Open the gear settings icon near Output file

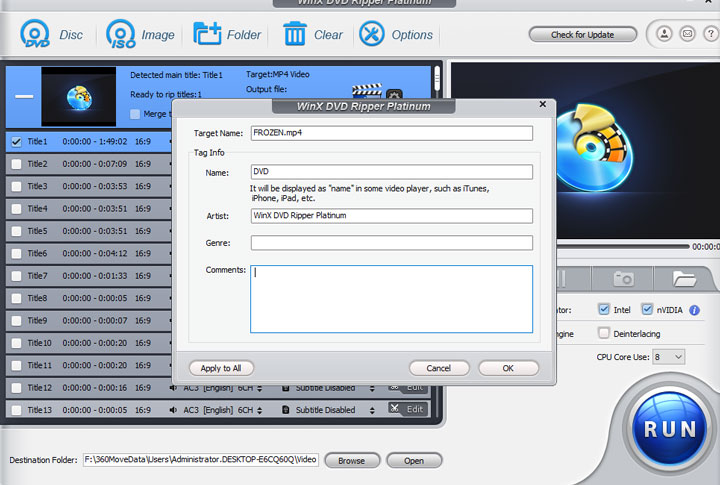click(394, 94)
